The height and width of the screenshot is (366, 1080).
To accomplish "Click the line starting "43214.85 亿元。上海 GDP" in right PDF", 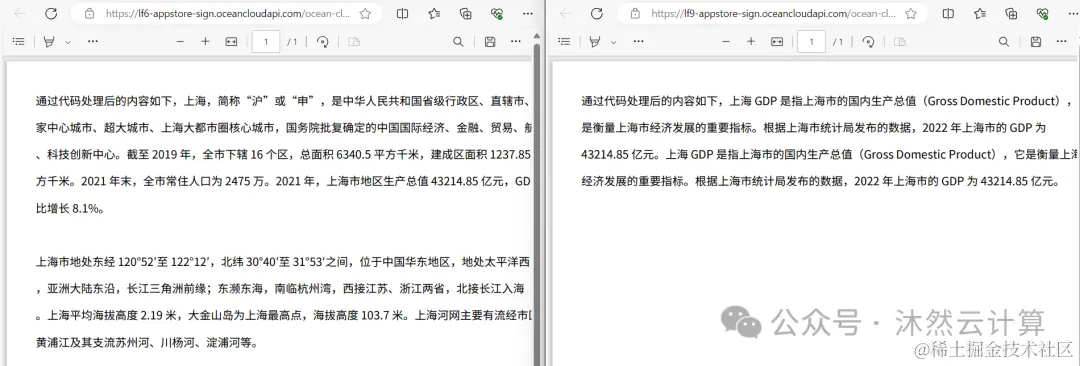I will click(830, 154).
